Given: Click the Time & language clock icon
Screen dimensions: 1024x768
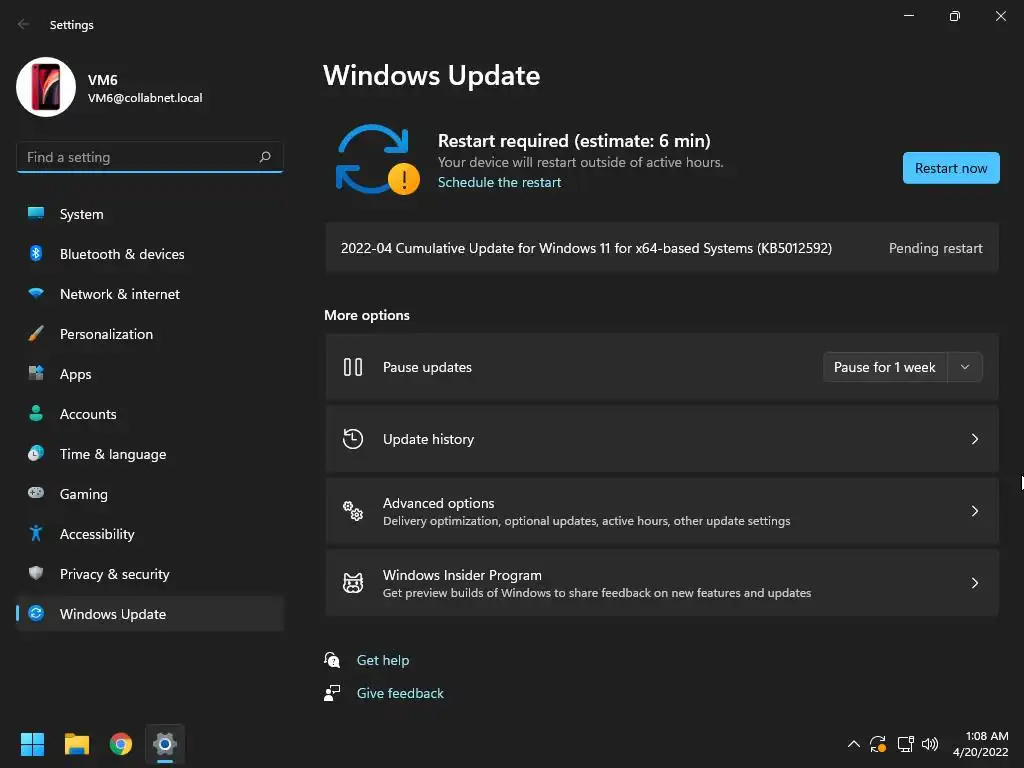Looking at the screenshot, I should click(36, 453).
